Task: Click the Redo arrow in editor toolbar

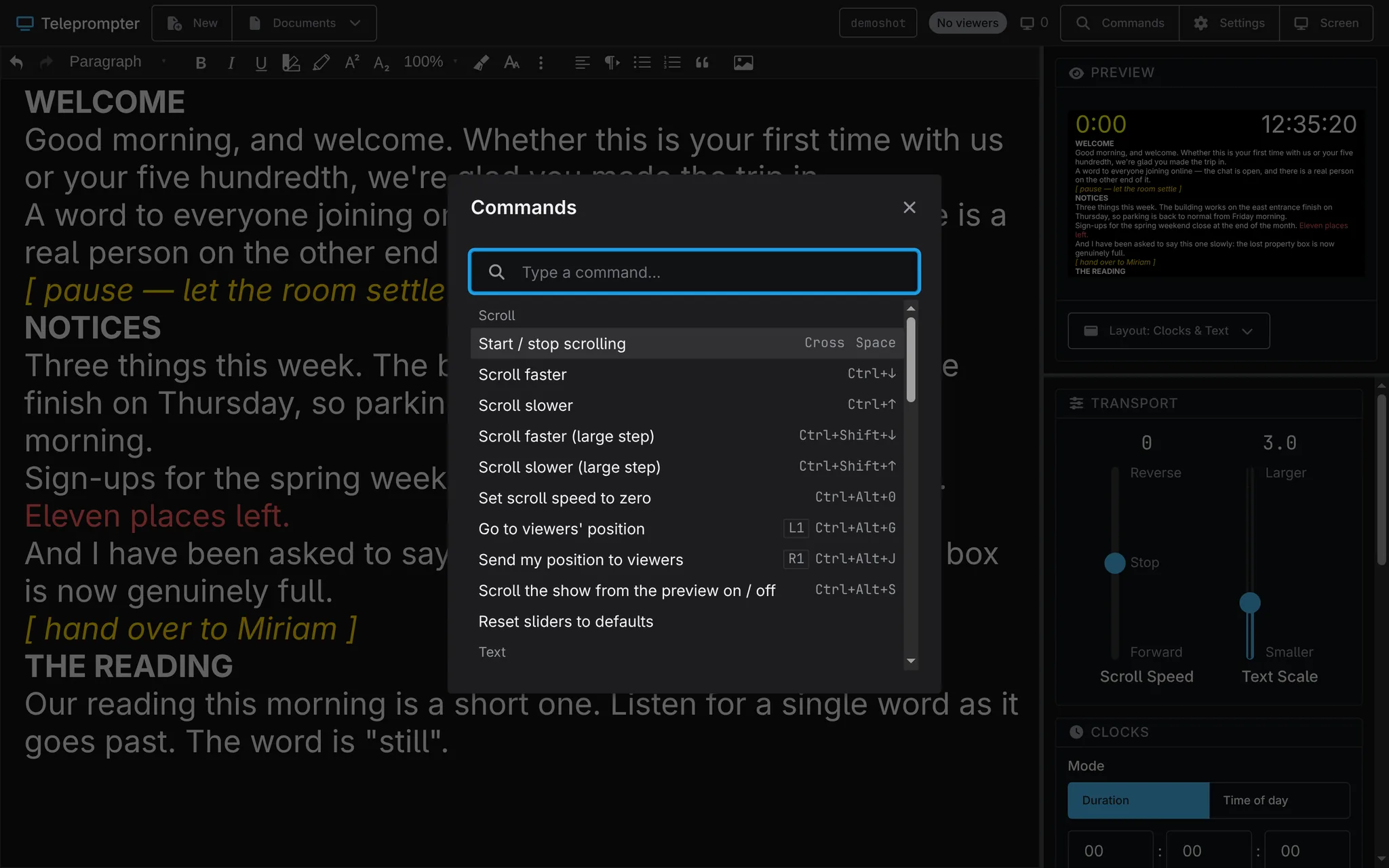Action: 46,62
